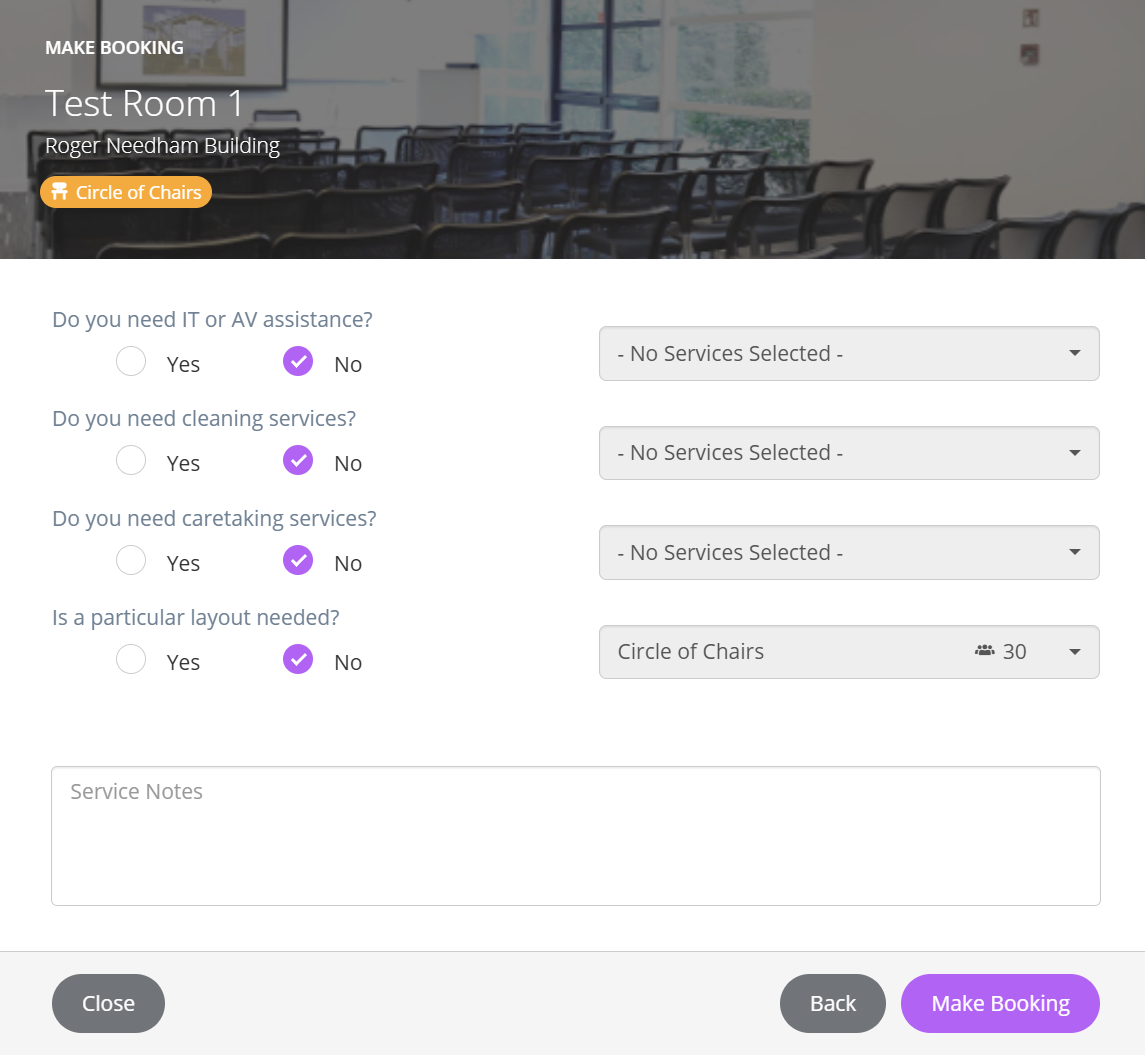The image size is (1145, 1055).
Task: Open the Circle of Chairs layout dropdown
Action: [849, 652]
